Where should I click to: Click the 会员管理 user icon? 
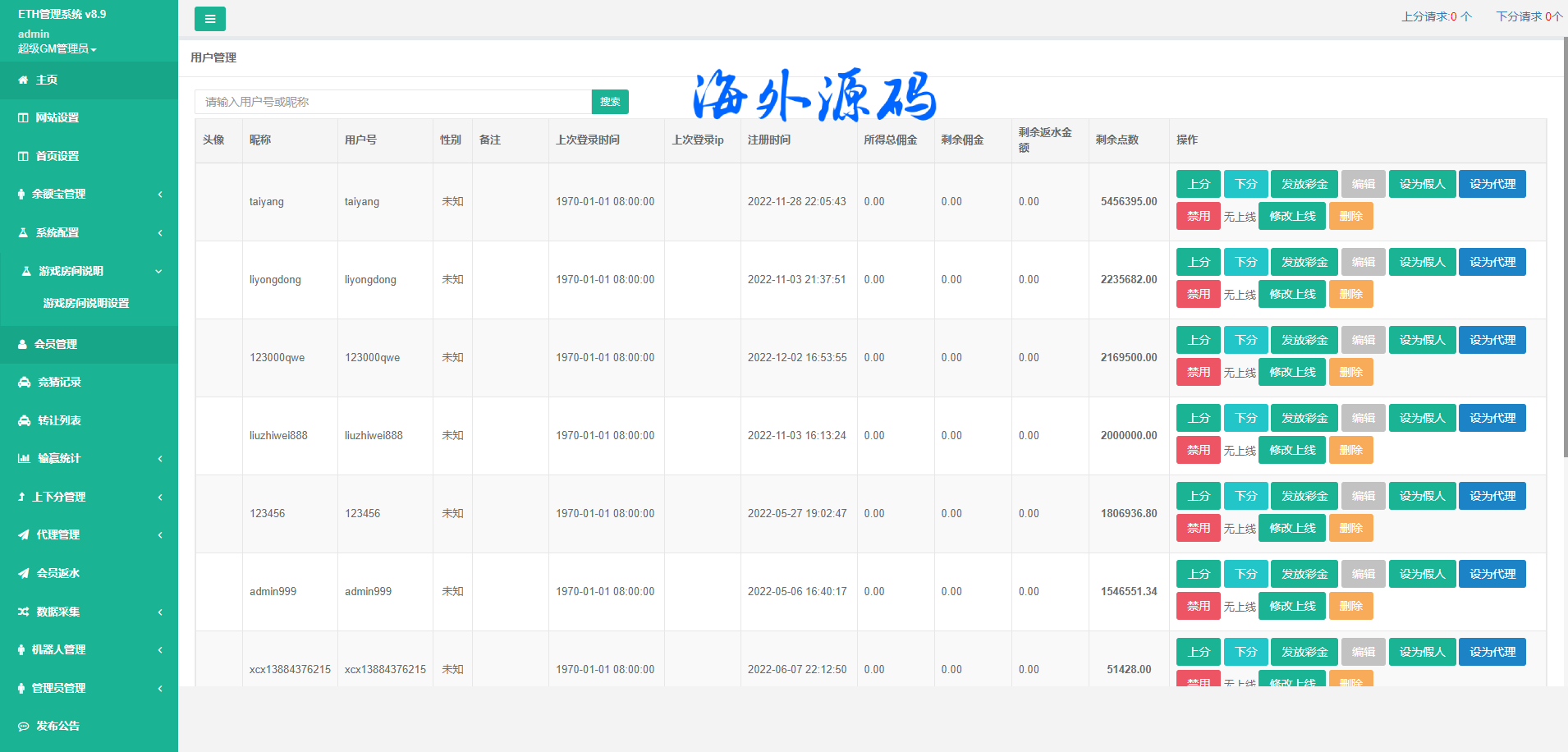click(23, 345)
